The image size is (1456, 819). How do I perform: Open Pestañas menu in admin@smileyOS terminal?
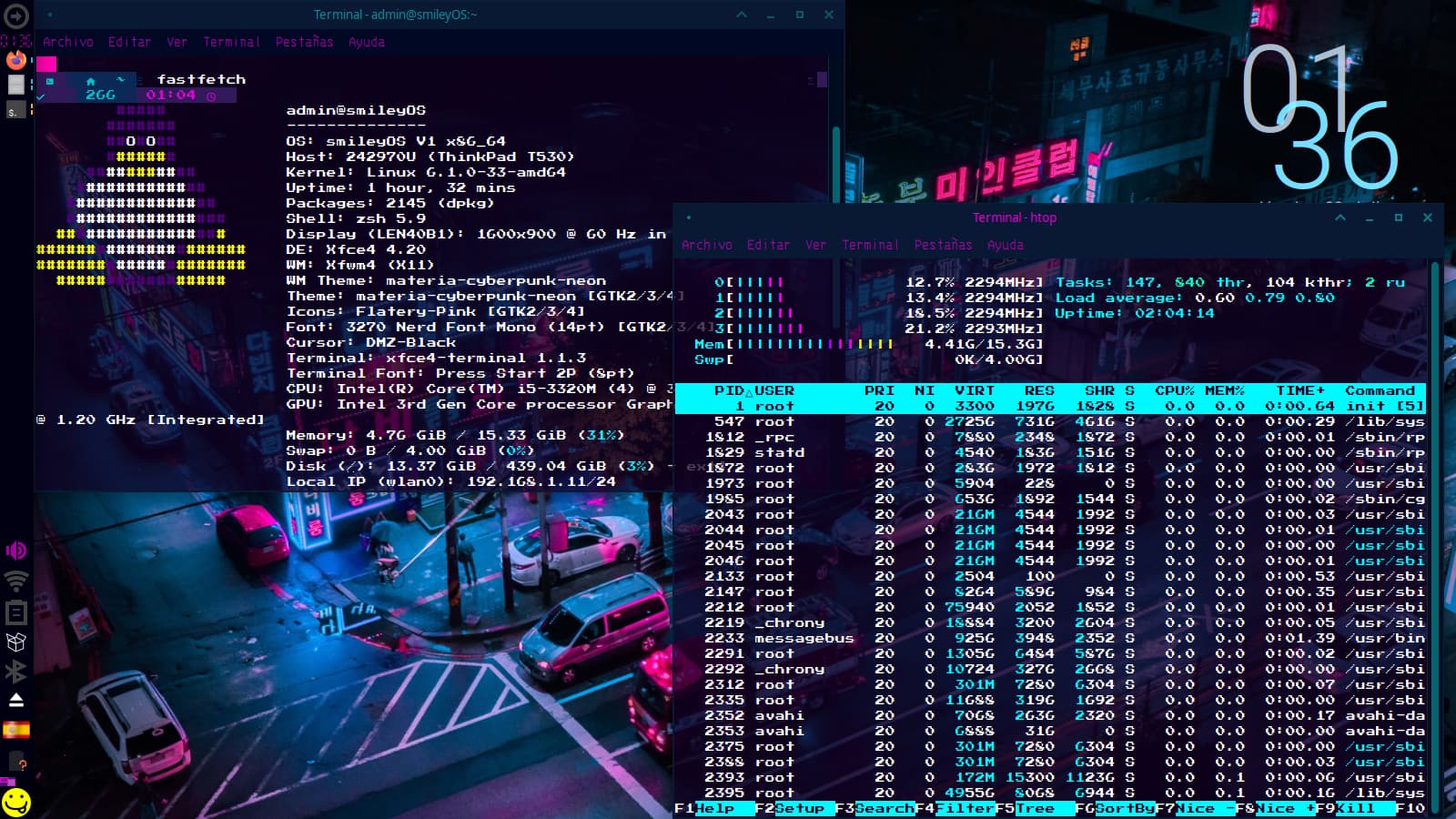tap(304, 42)
